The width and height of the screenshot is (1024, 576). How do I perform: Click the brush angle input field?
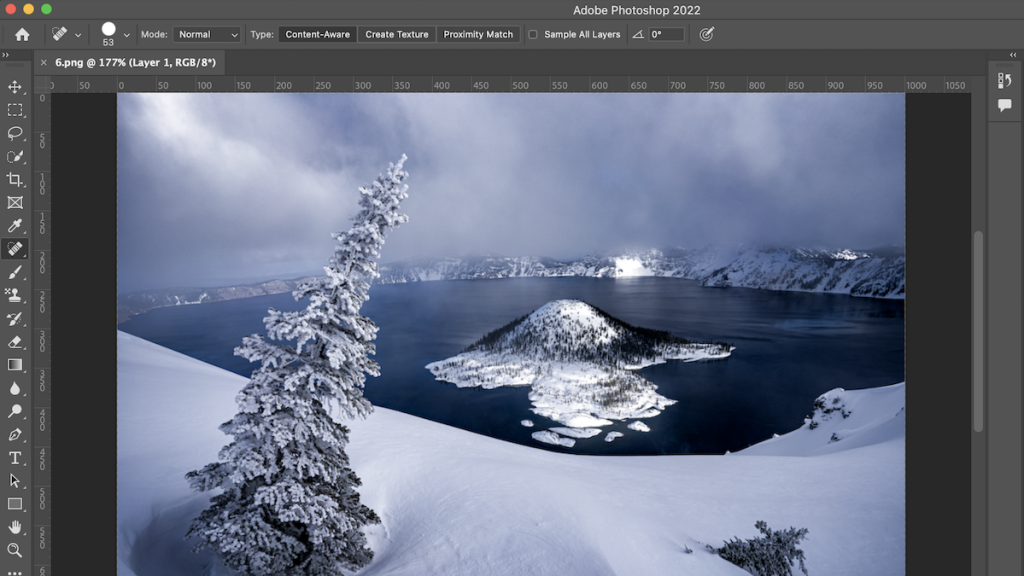pyautogui.click(x=666, y=34)
